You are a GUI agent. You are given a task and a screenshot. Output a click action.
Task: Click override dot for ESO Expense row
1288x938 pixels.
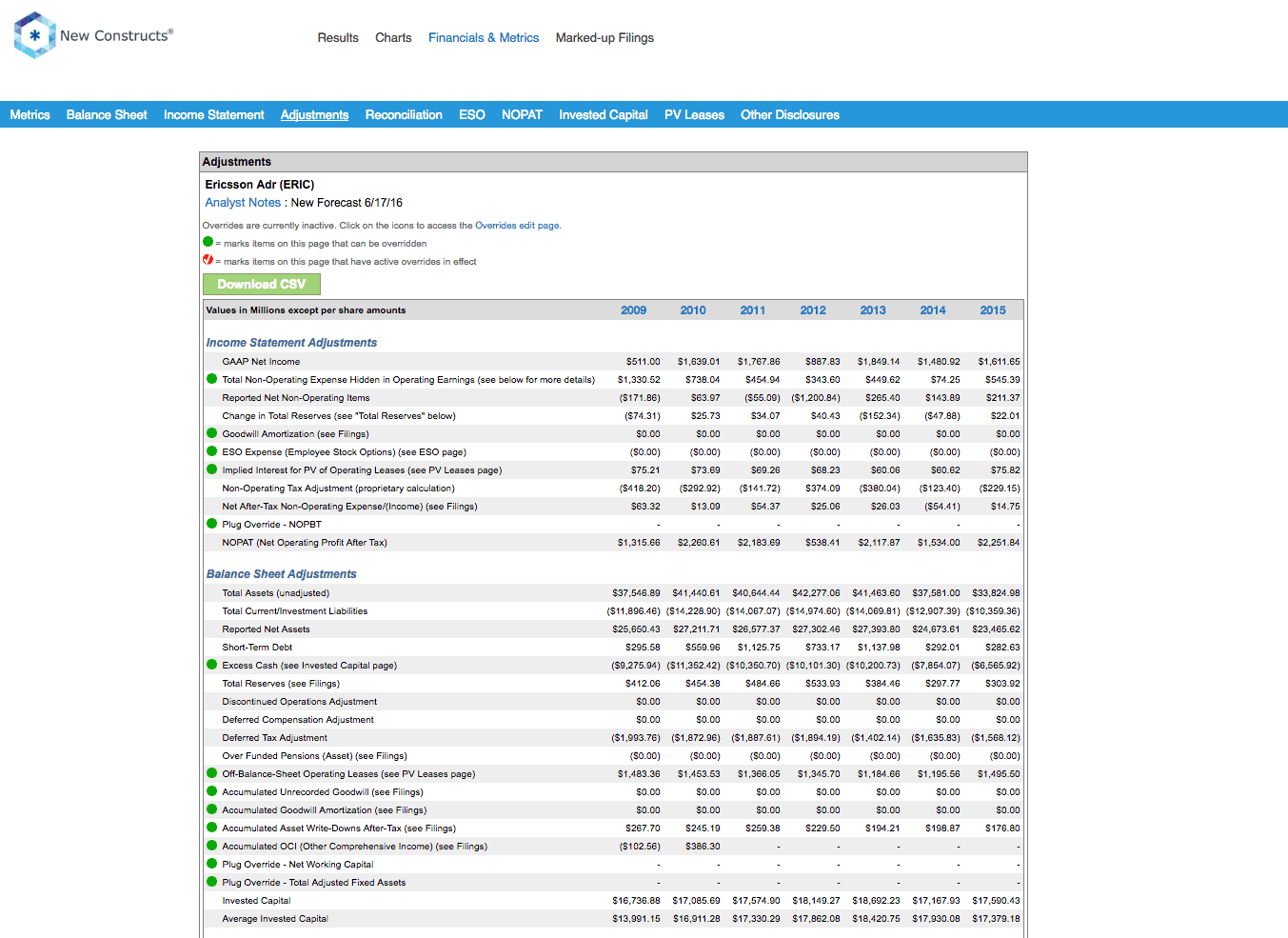click(212, 451)
